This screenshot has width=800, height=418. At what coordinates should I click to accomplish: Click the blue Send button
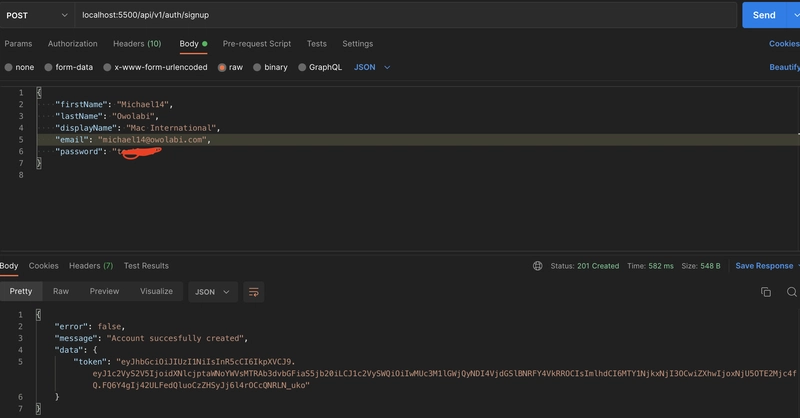point(764,15)
